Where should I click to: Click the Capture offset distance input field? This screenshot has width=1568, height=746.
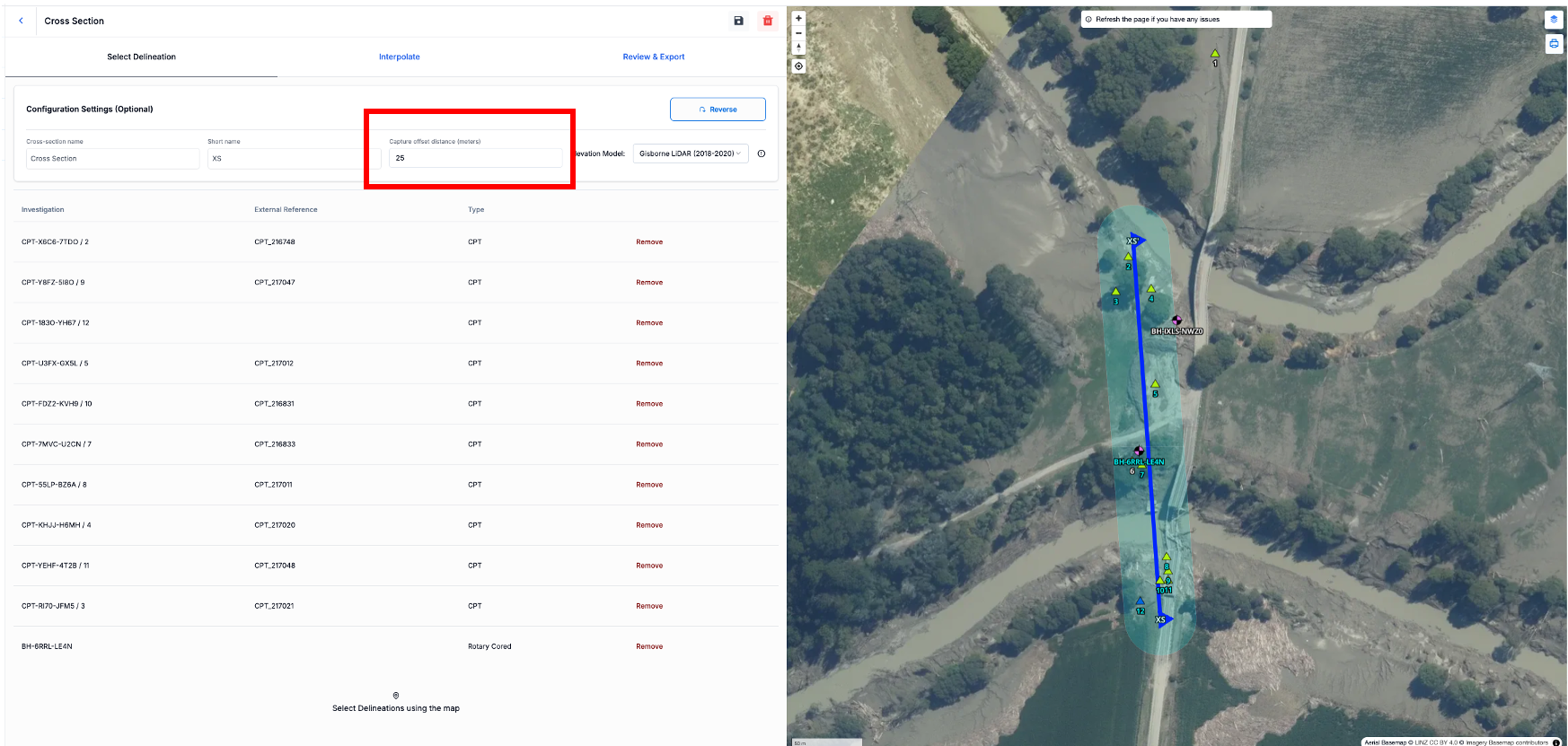coord(475,158)
